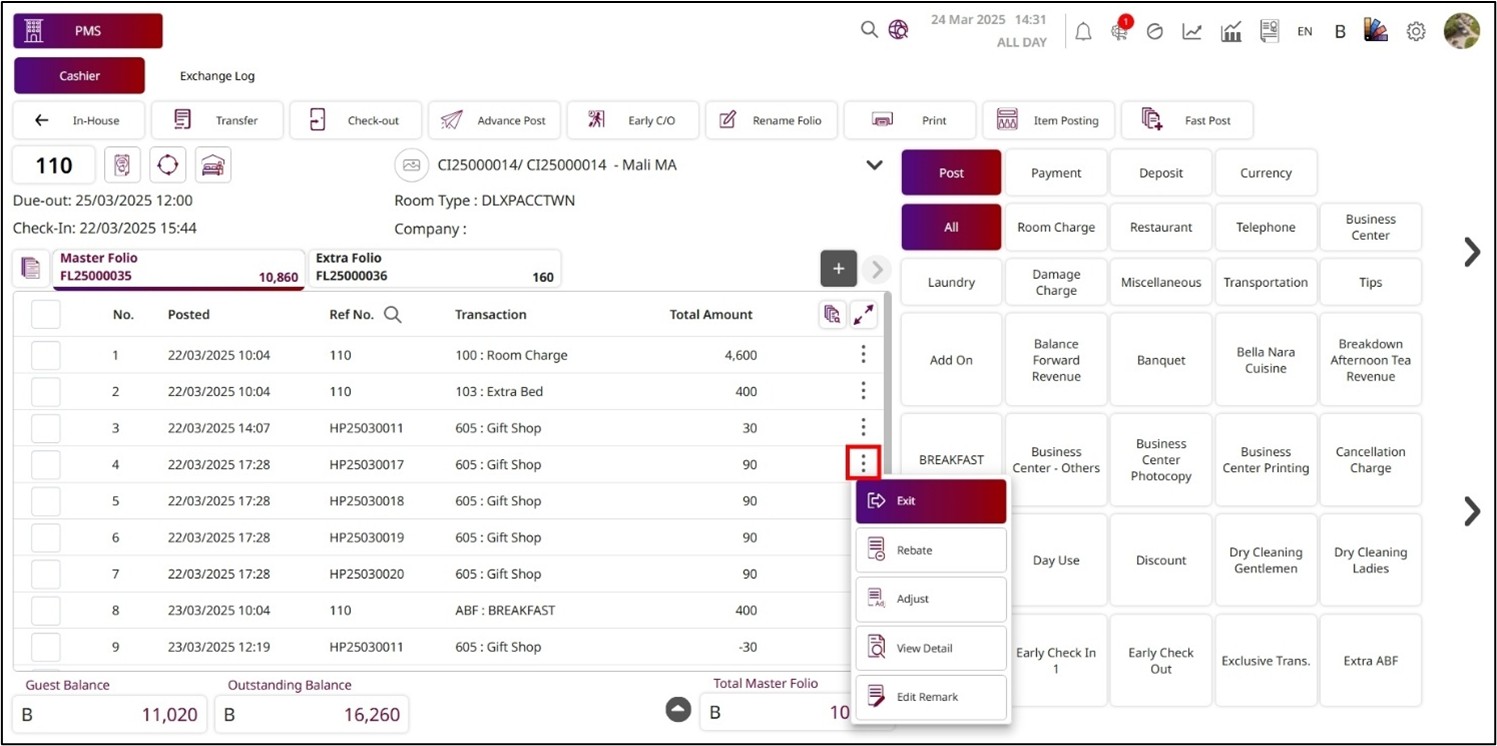Click the Check-out button
The image size is (1497, 746).
click(x=357, y=121)
